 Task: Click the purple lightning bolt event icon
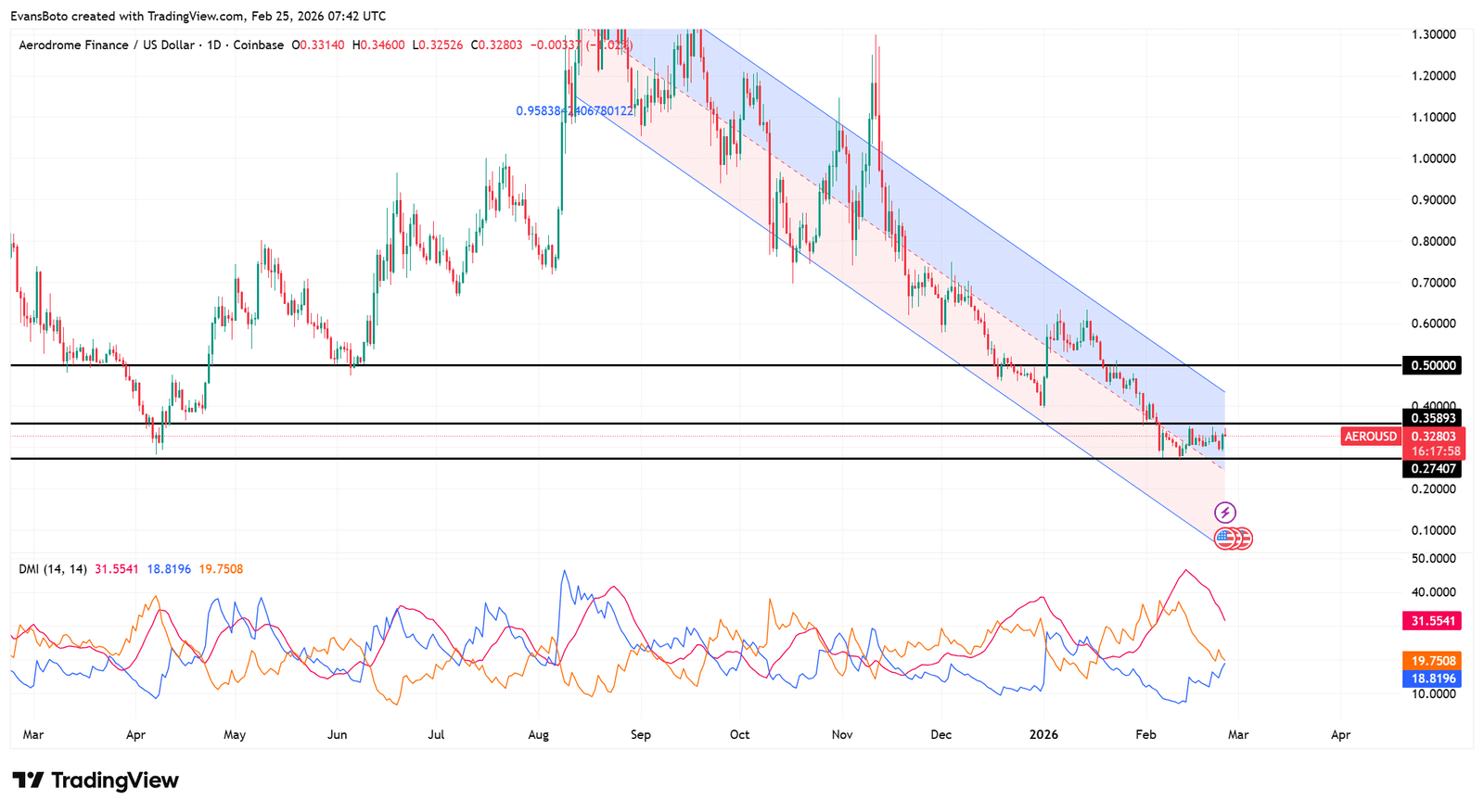pyautogui.click(x=1225, y=513)
